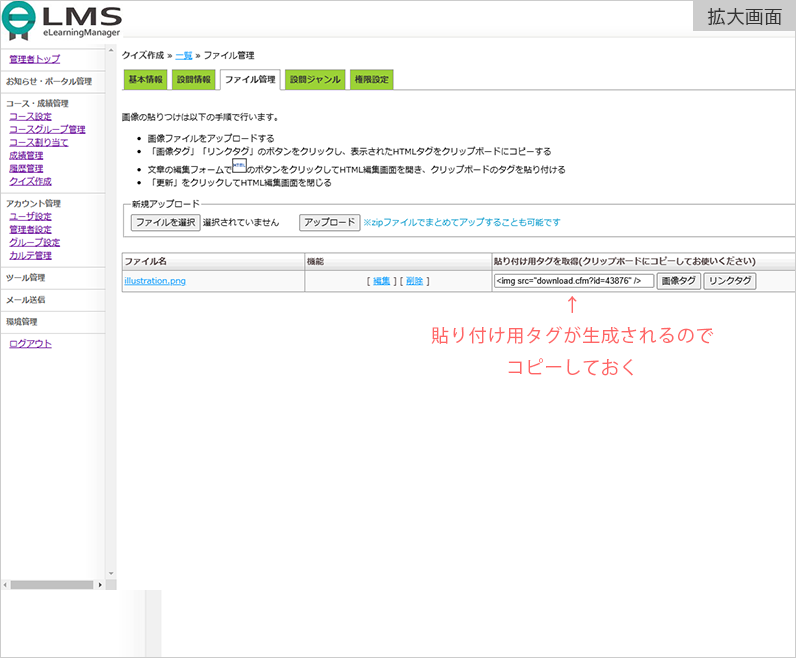This screenshot has width=796, height=658.
Task: Click the アップロード button
Action: tap(329, 222)
